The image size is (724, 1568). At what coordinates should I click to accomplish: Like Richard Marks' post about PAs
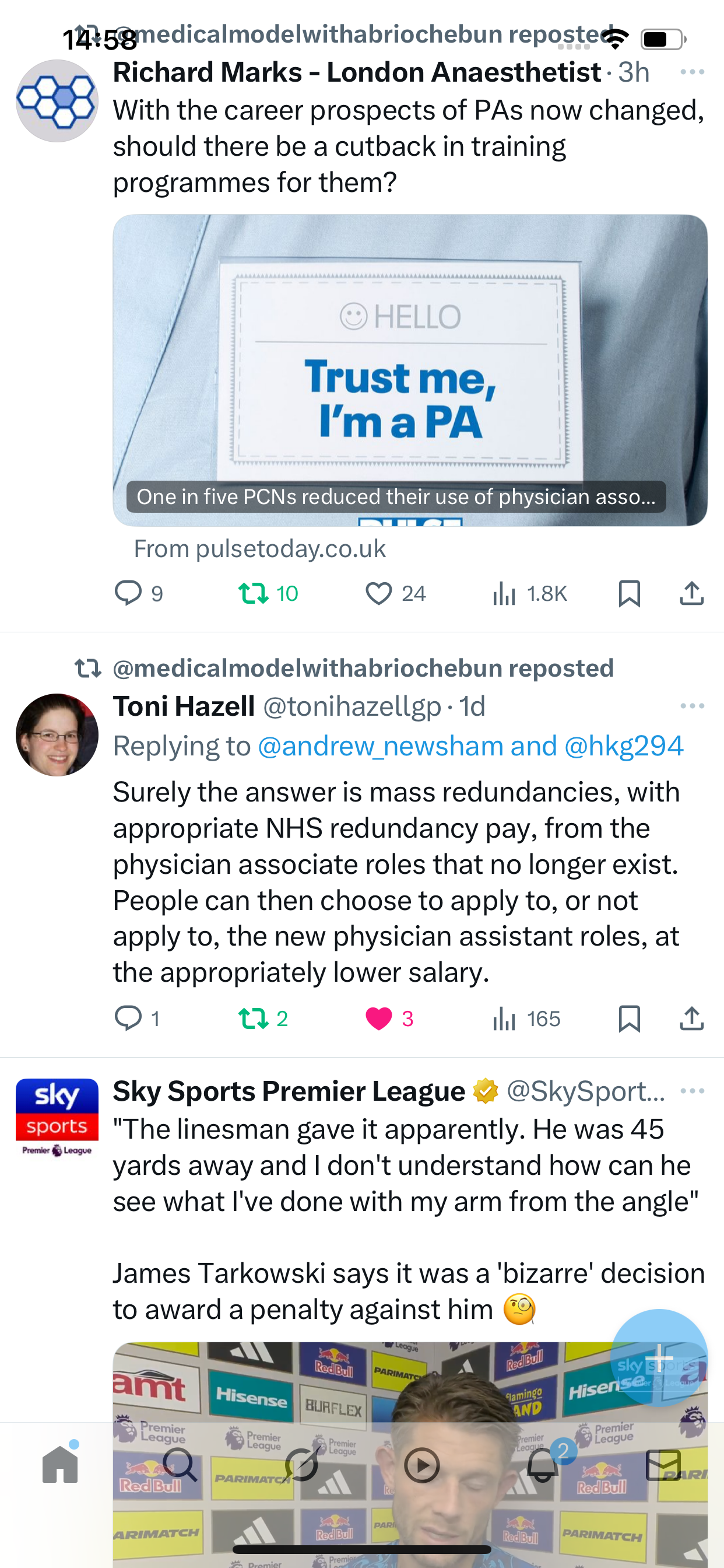click(378, 593)
